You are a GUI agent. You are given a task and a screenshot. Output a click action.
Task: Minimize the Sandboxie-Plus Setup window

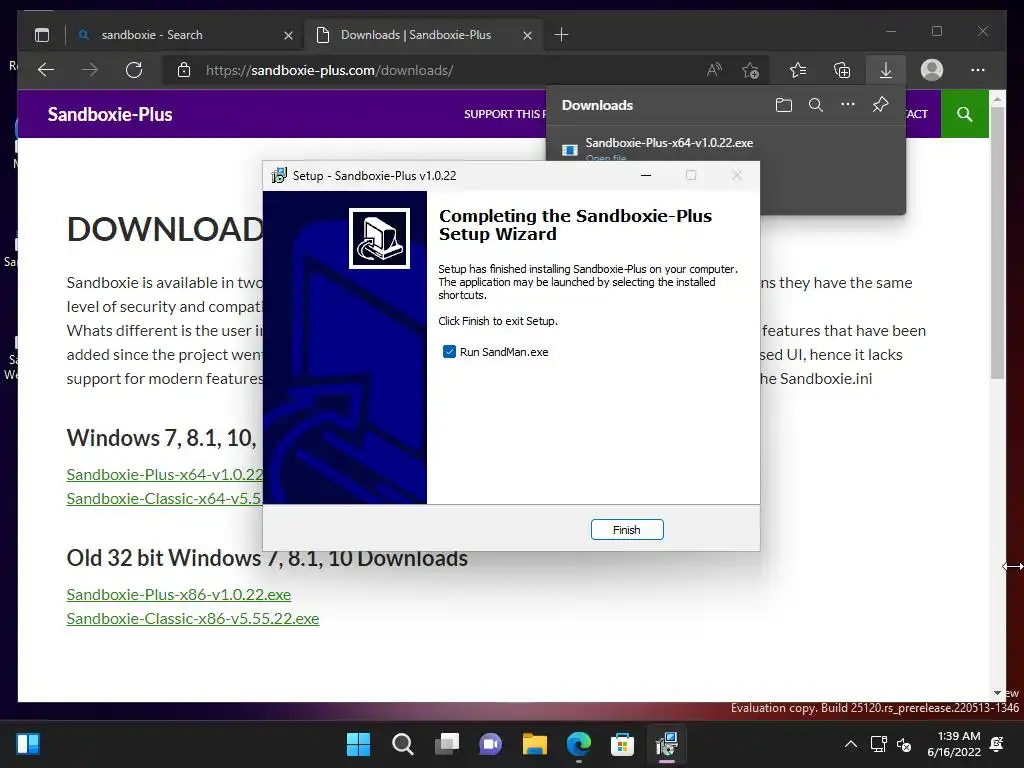tap(646, 175)
